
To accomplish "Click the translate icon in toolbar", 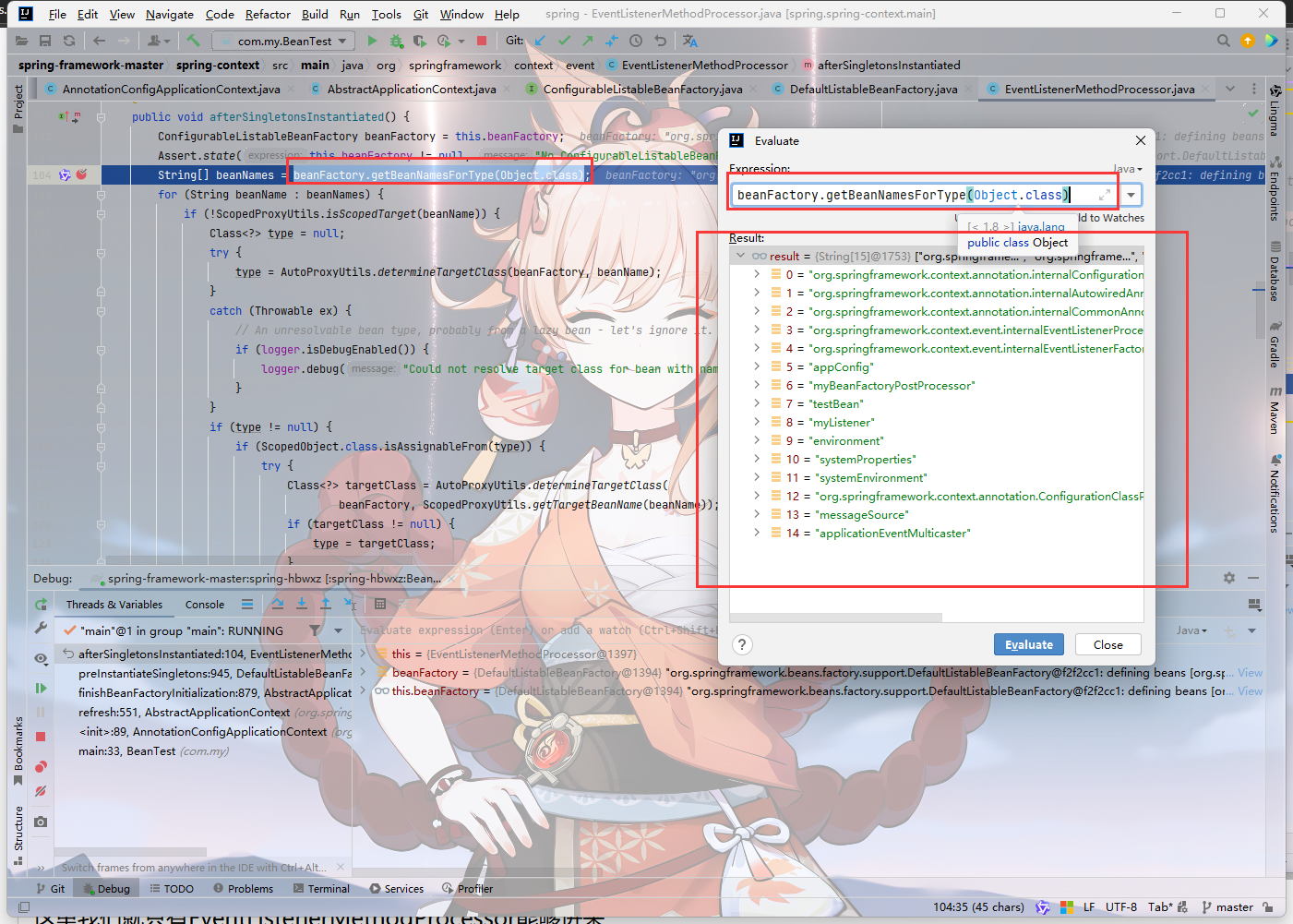I will pos(690,41).
